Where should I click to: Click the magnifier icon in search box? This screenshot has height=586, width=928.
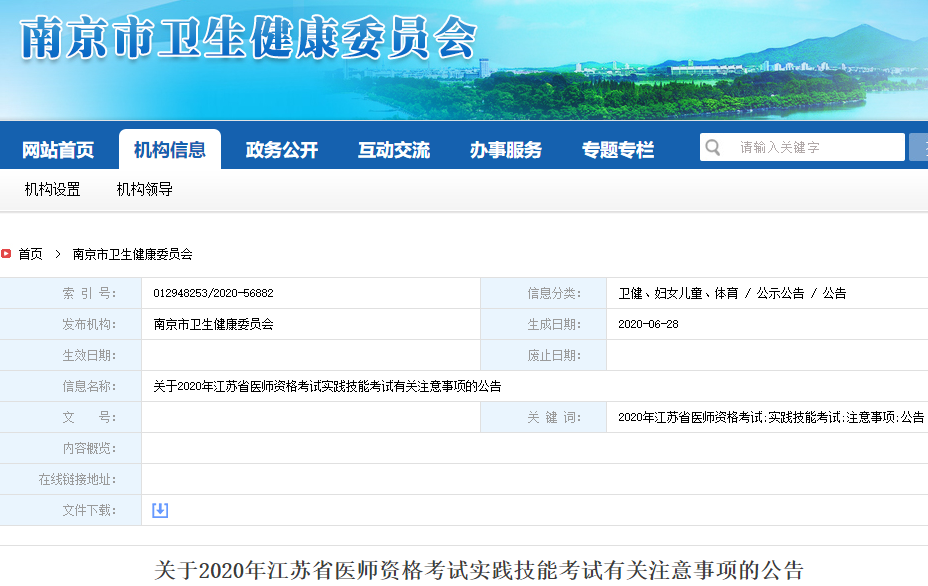coord(713,148)
